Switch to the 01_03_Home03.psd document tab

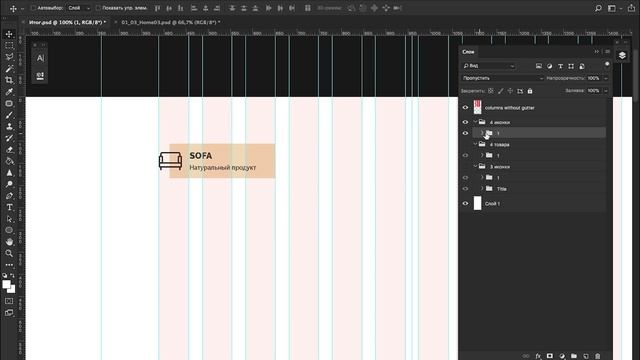171,22
